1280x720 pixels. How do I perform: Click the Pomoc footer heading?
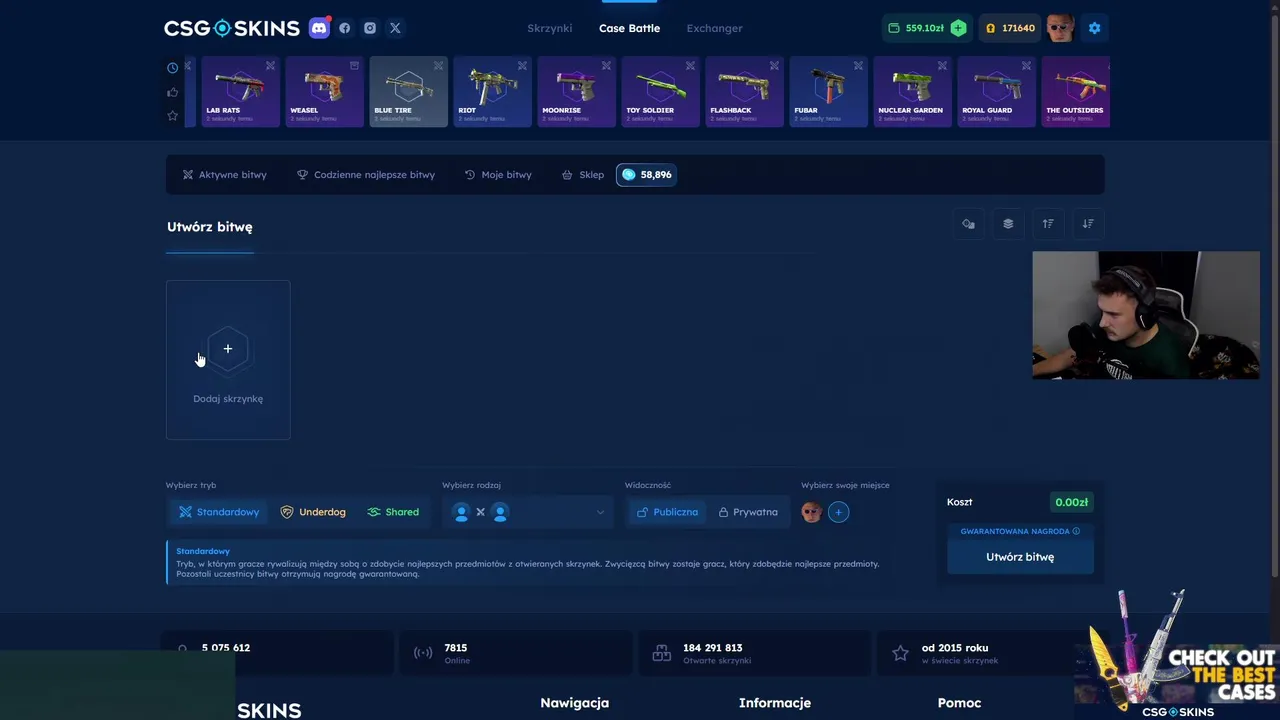click(x=959, y=703)
